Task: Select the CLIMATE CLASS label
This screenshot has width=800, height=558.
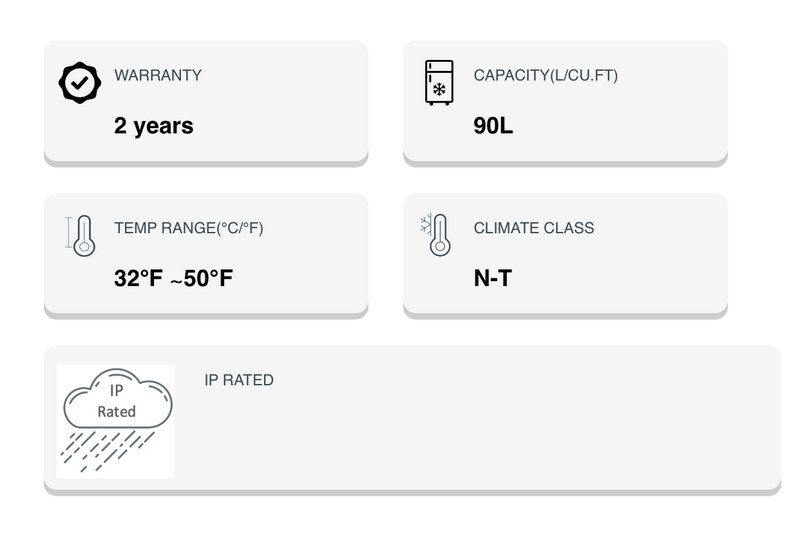Action: 534,228
